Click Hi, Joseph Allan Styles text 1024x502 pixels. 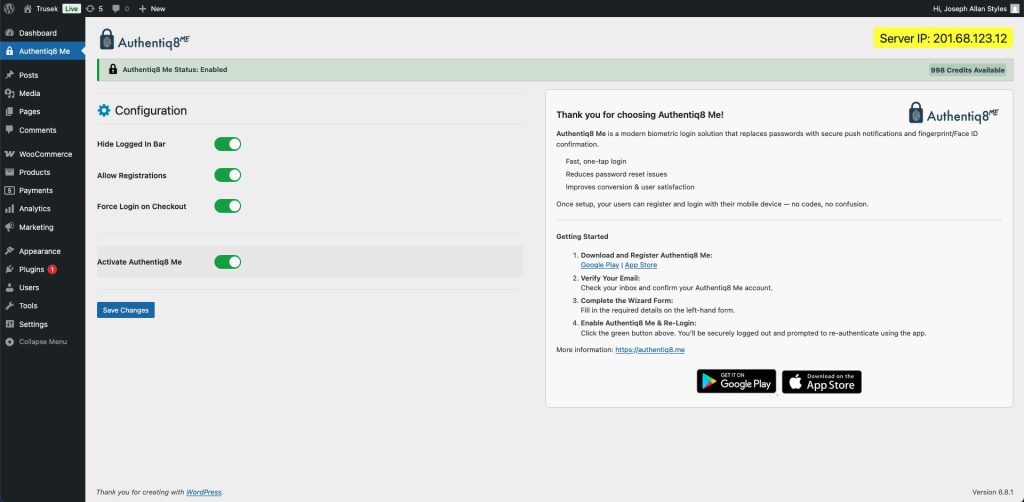click(971, 8)
